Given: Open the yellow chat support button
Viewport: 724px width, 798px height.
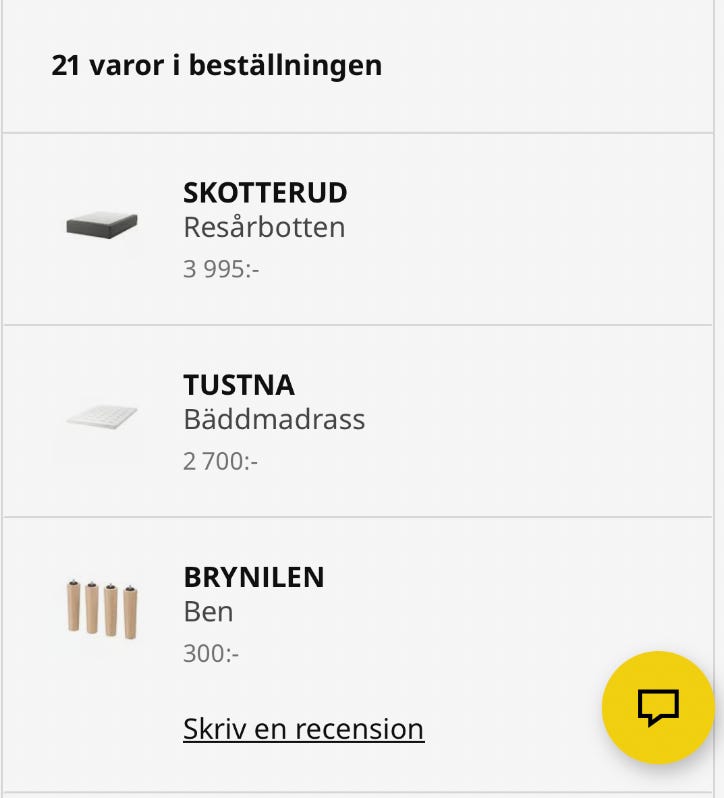Looking at the screenshot, I should [657, 708].
